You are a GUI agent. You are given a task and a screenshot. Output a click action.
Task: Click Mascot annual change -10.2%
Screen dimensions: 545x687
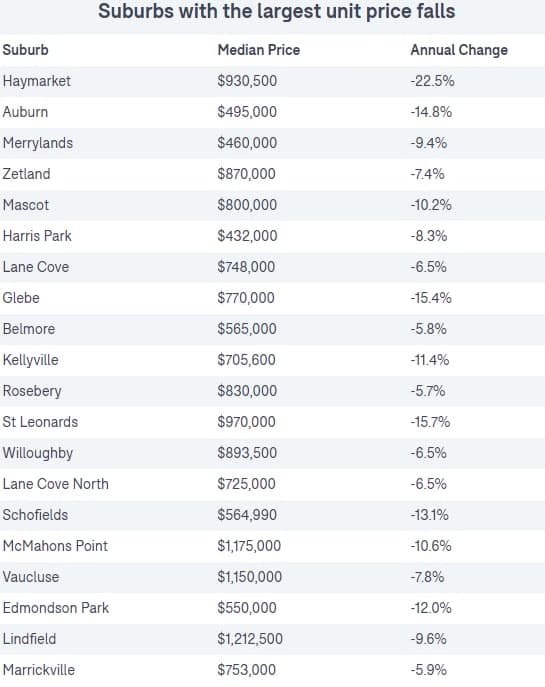click(431, 205)
